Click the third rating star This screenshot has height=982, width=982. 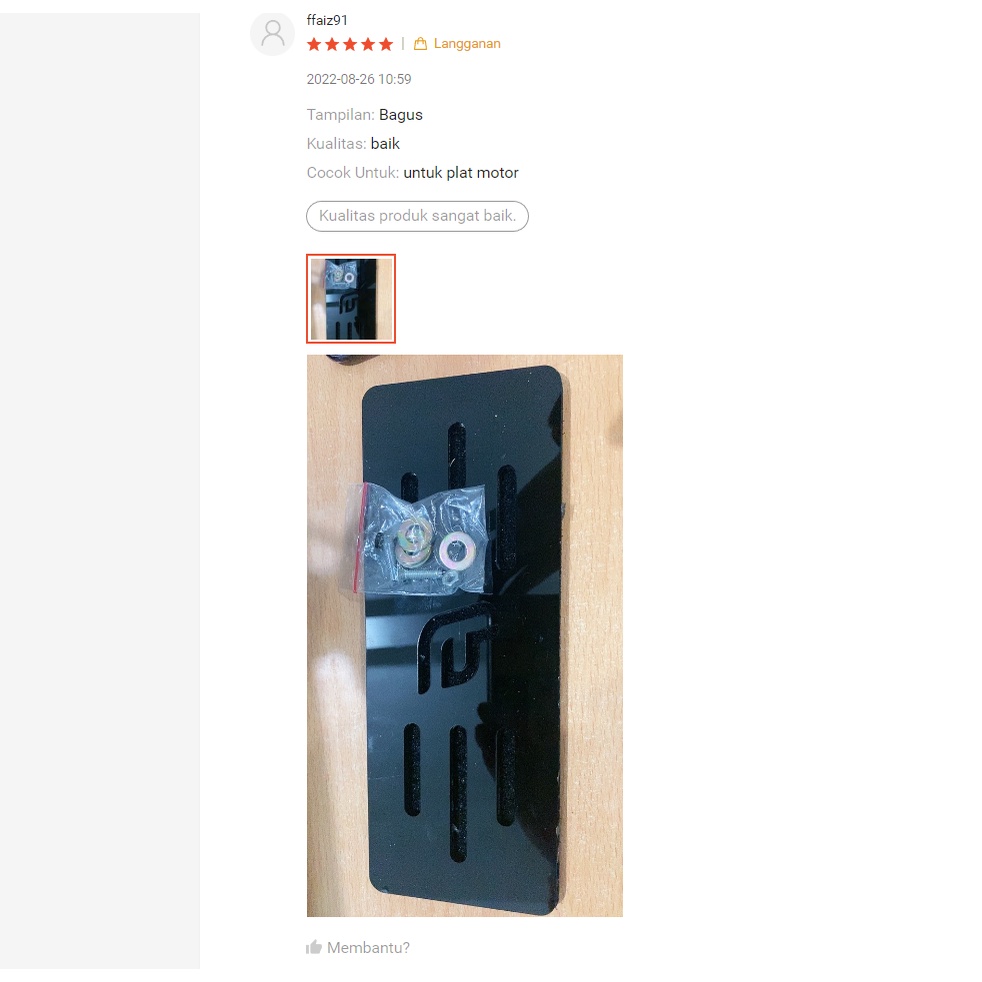(x=350, y=44)
